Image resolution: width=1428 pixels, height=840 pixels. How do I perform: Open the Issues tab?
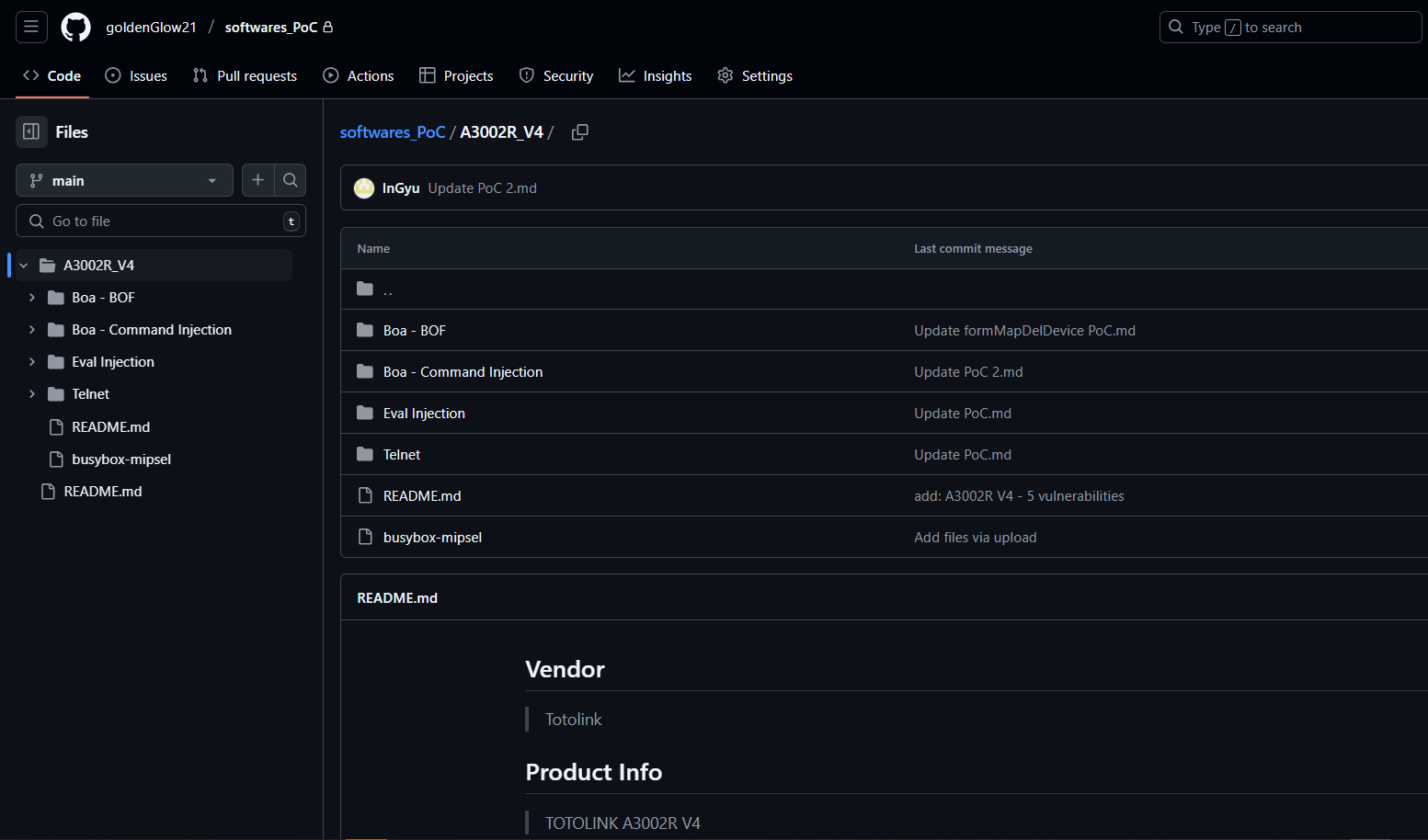tap(136, 76)
